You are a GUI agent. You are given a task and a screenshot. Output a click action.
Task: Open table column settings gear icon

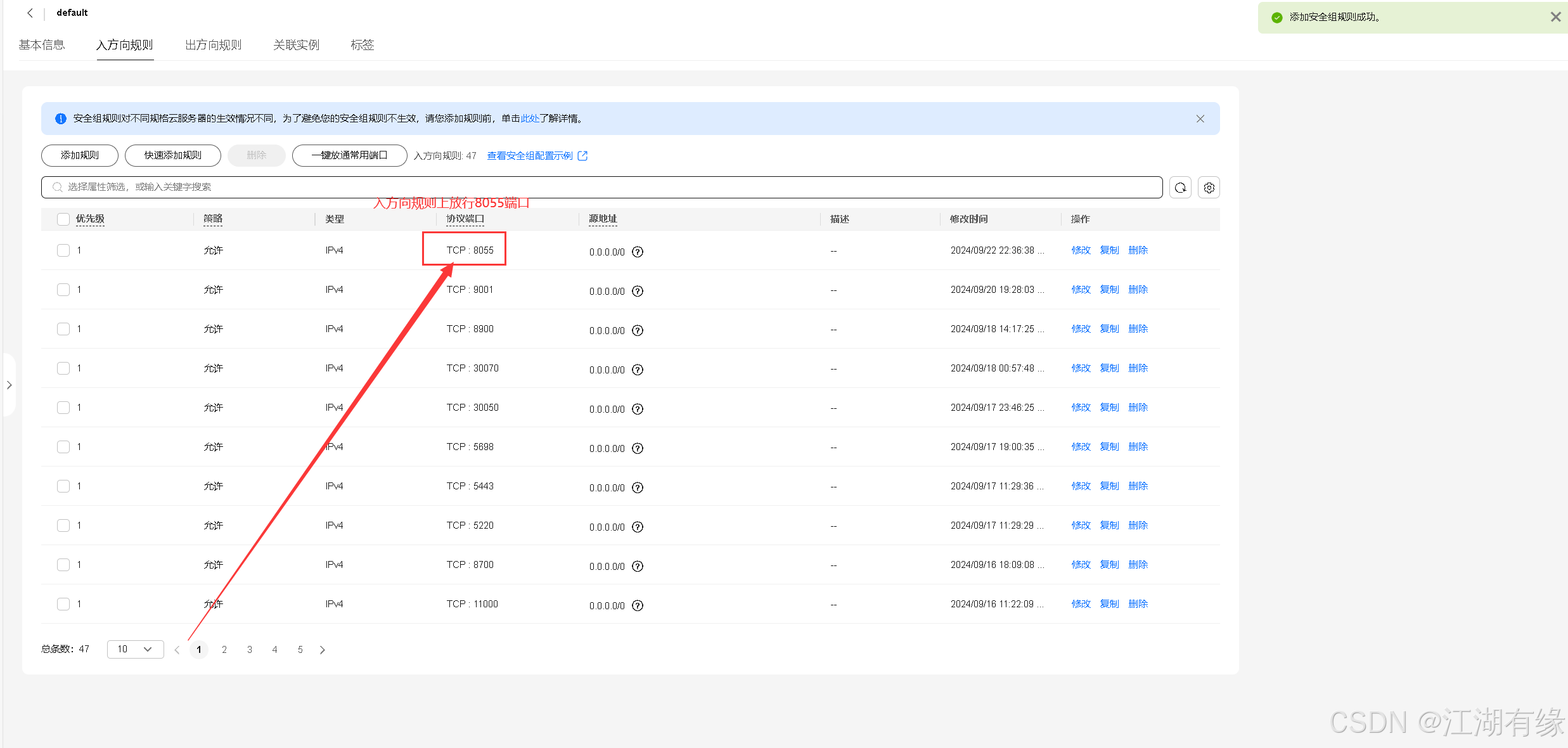[x=1209, y=188]
